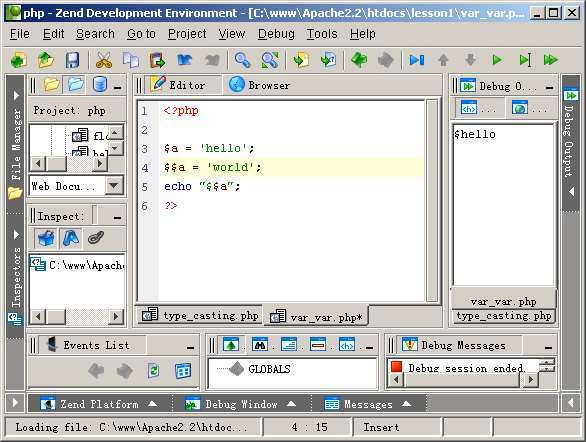Click the editor vertical scrollbar
The image size is (586, 442).
[x=432, y=200]
